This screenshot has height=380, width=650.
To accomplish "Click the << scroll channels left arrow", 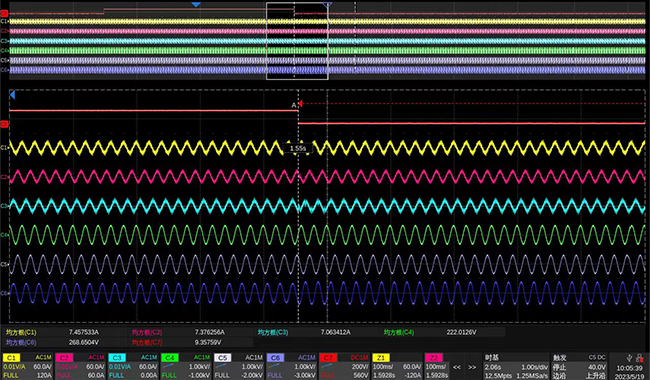I will click(x=456, y=367).
